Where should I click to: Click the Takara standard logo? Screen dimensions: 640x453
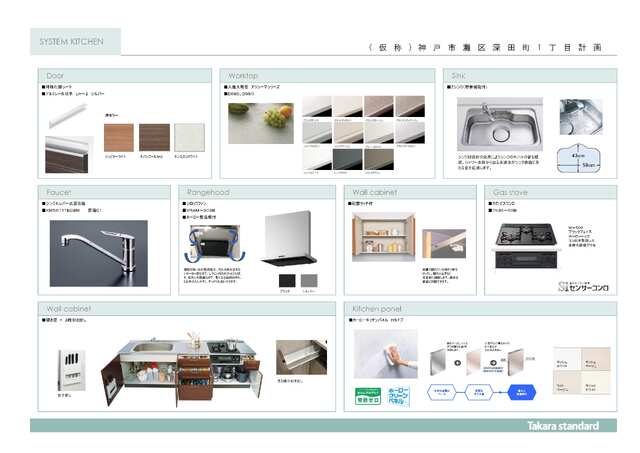click(565, 426)
